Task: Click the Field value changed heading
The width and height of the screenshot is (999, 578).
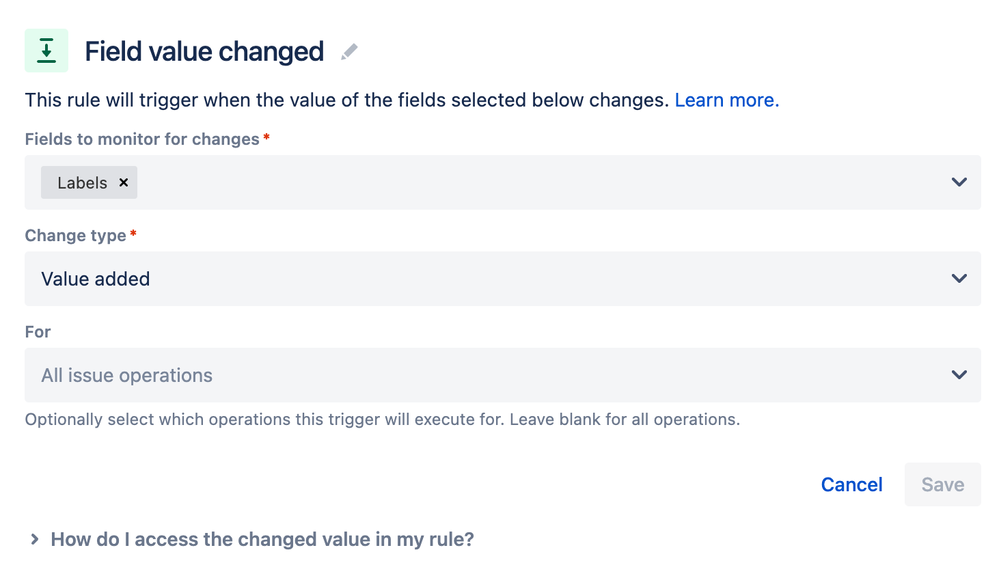Action: pyautogui.click(x=205, y=52)
